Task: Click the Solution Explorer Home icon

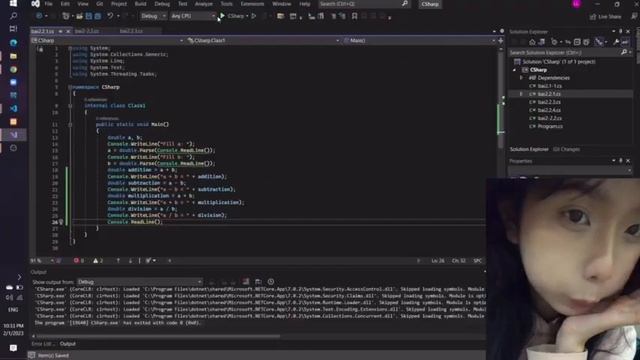Action: (x=532, y=42)
